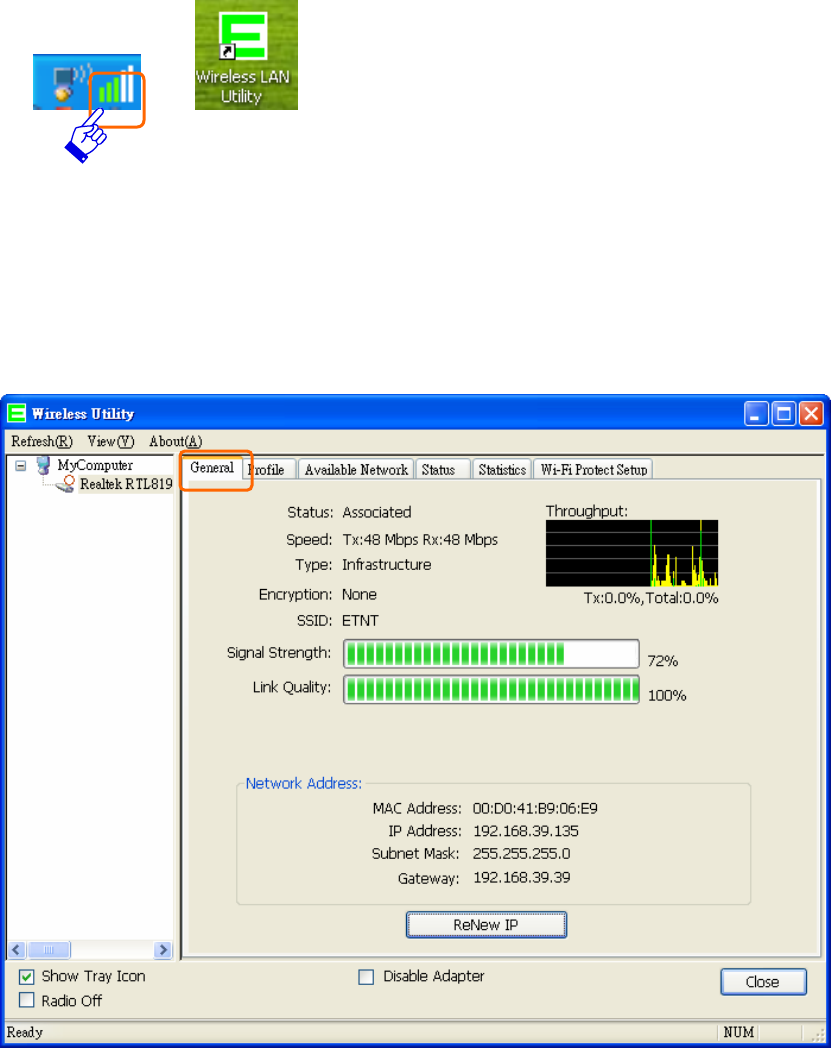Screen dimensions: 831x1048
Task: Close the Wireless Utility window with X
Action: 812,414
